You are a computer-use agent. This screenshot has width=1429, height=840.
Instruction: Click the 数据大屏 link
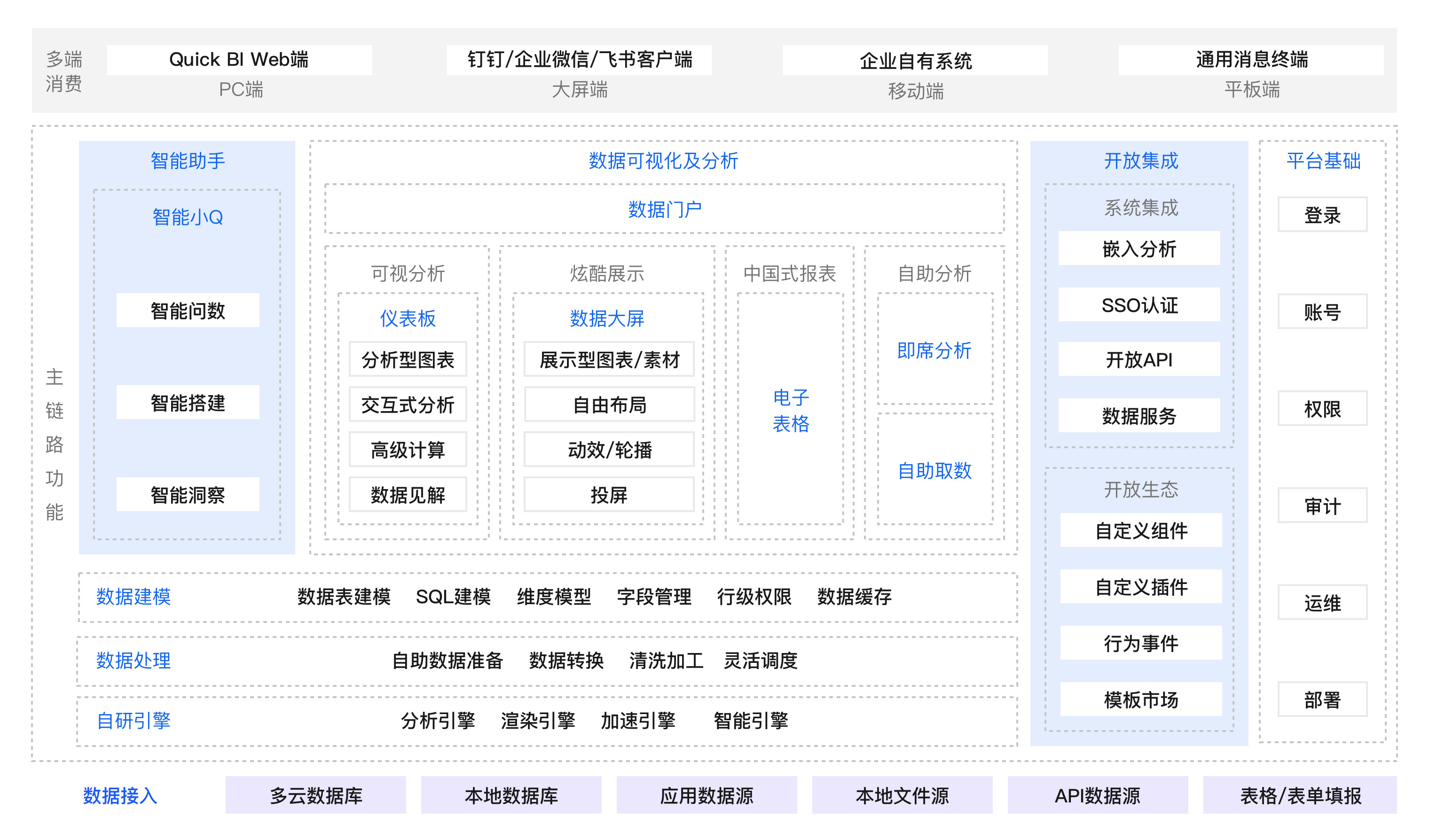(607, 318)
